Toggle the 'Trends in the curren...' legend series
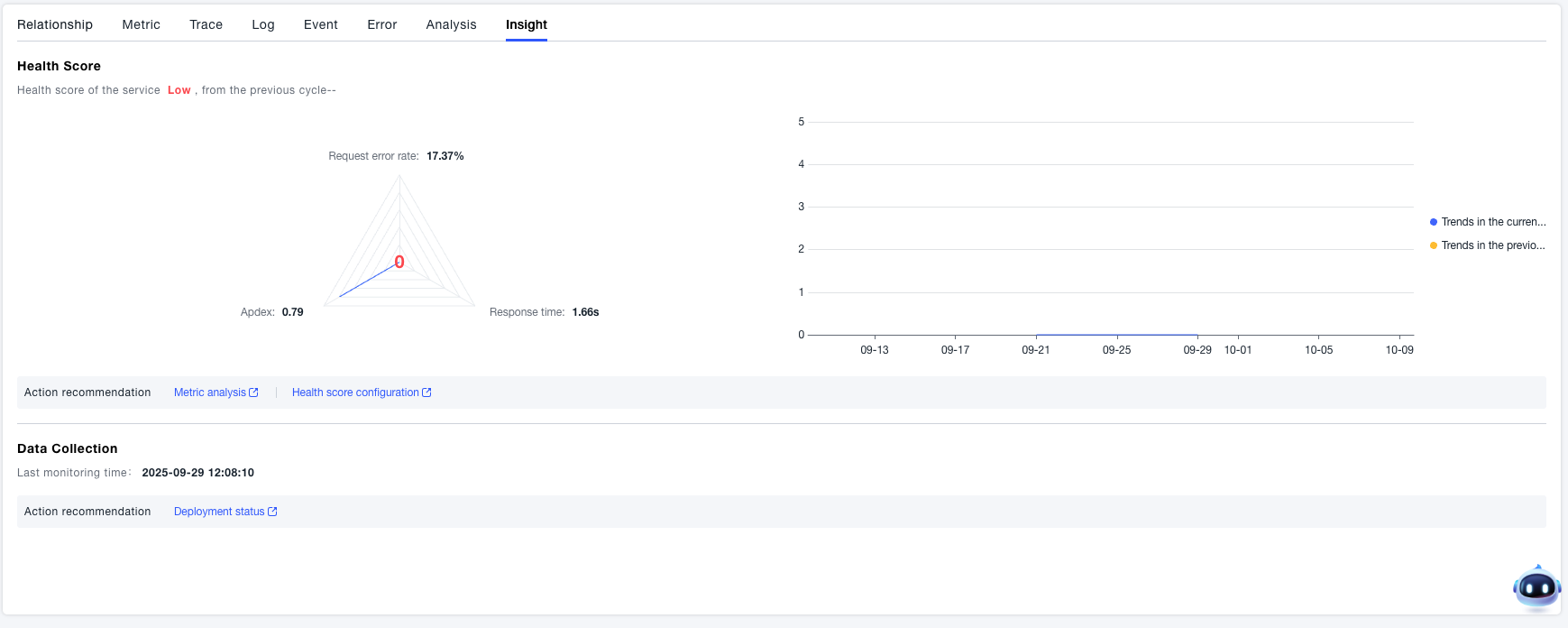The image size is (1568, 628). point(1492,222)
